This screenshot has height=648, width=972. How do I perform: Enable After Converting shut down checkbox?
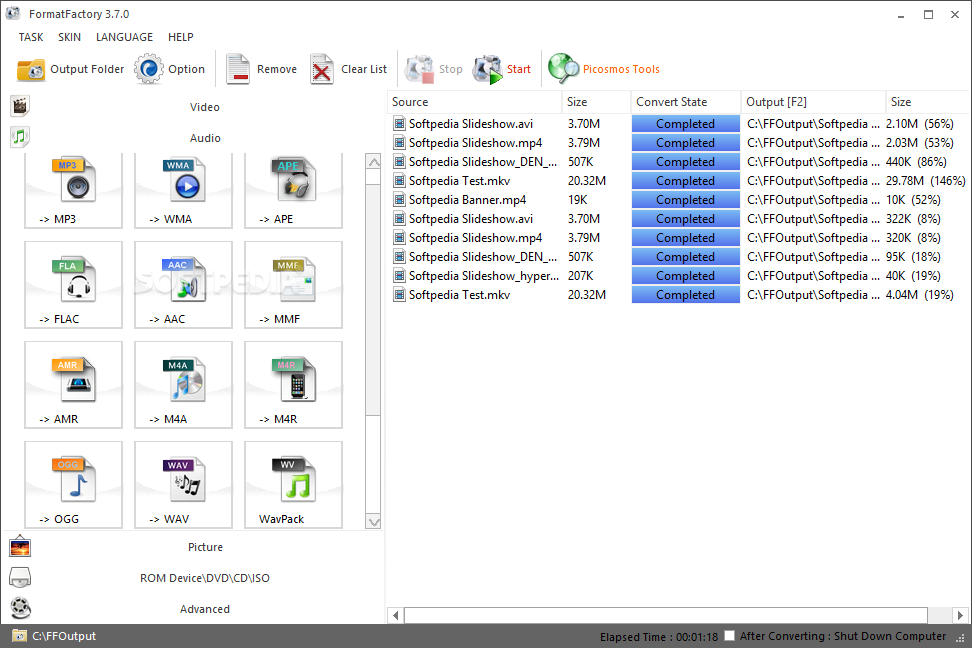point(730,636)
